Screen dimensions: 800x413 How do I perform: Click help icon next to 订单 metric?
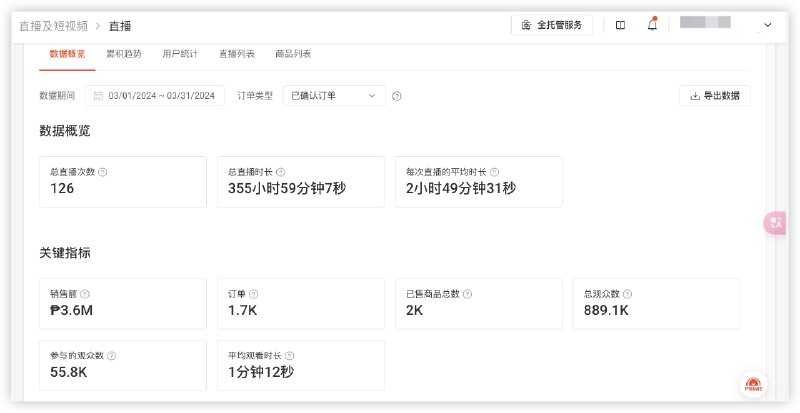[253, 294]
